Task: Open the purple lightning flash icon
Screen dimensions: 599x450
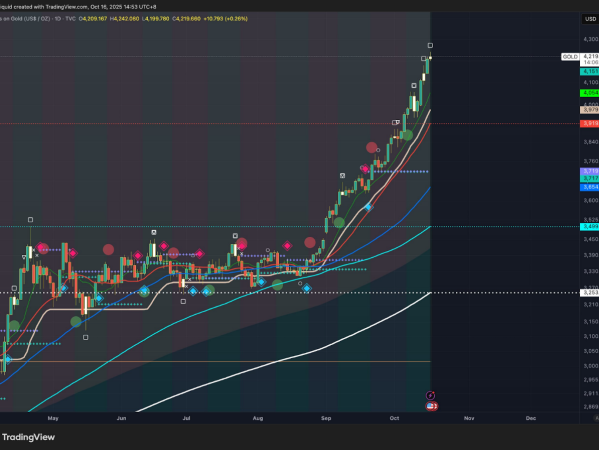Action: pos(431,395)
